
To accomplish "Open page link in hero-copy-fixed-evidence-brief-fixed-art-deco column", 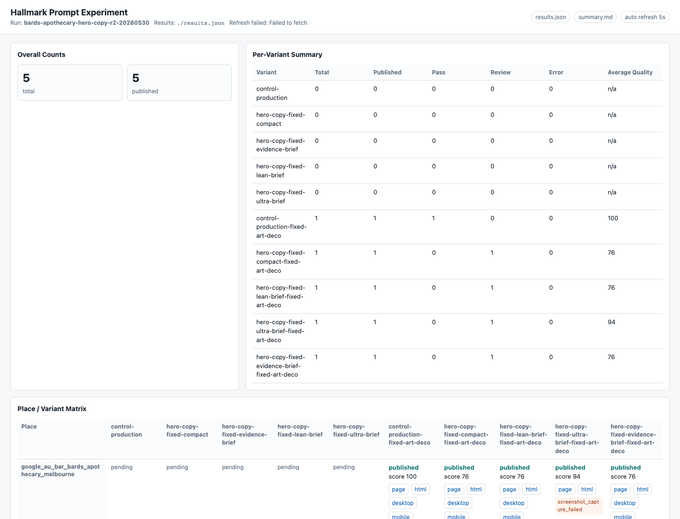I will click(620, 489).
